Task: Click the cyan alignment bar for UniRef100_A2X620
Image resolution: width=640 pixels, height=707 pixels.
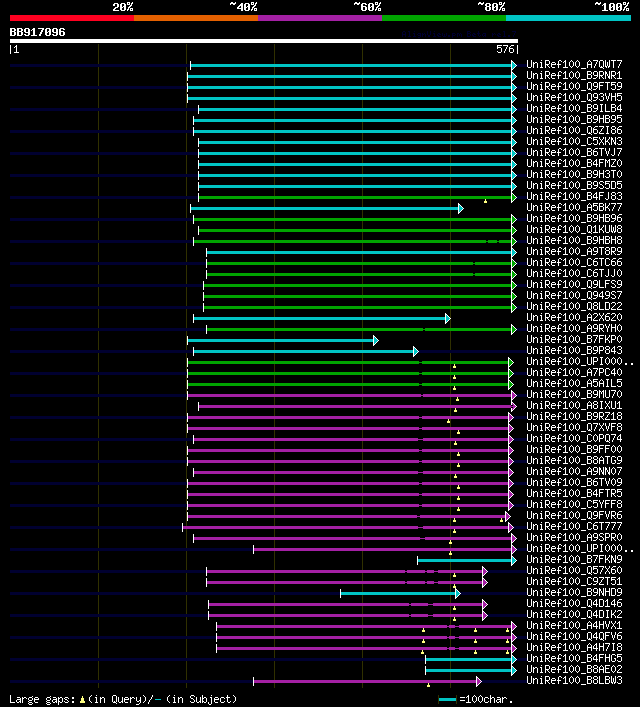Action: tap(322, 318)
